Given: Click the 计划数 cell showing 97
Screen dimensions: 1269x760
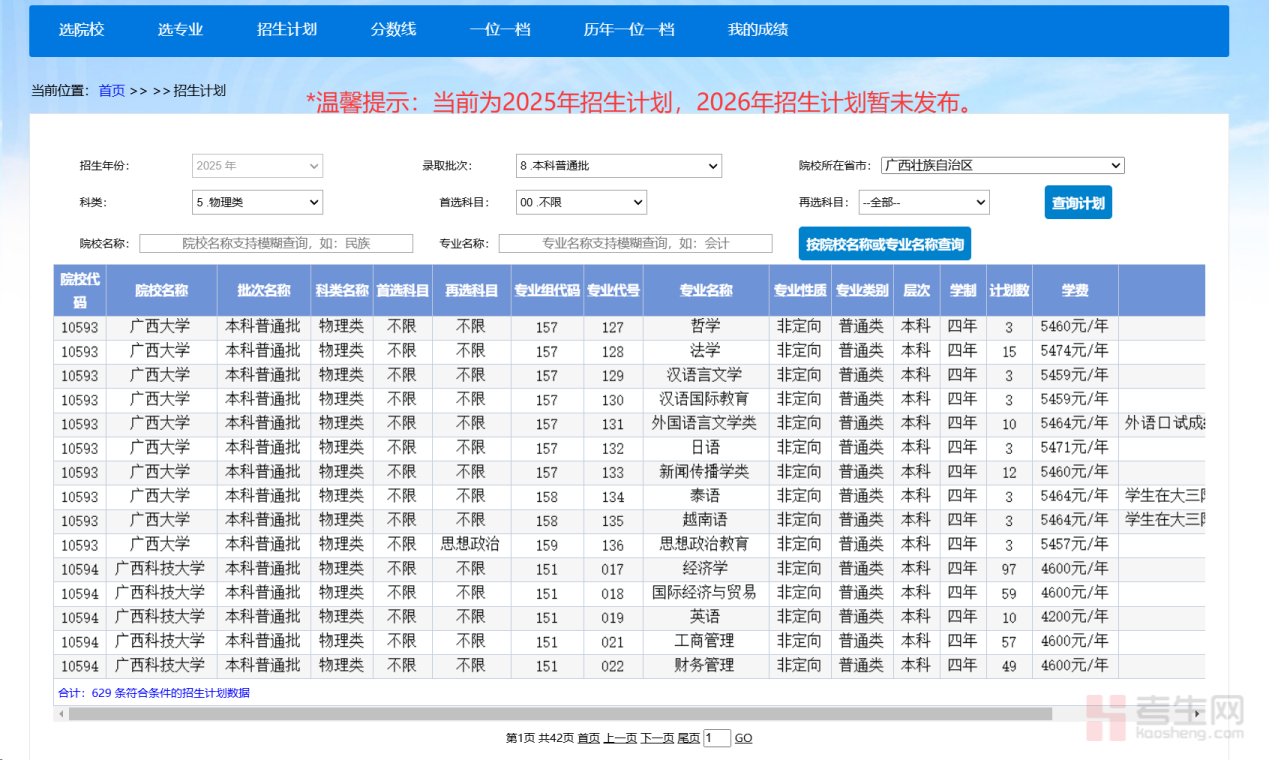Looking at the screenshot, I should (1009, 569).
